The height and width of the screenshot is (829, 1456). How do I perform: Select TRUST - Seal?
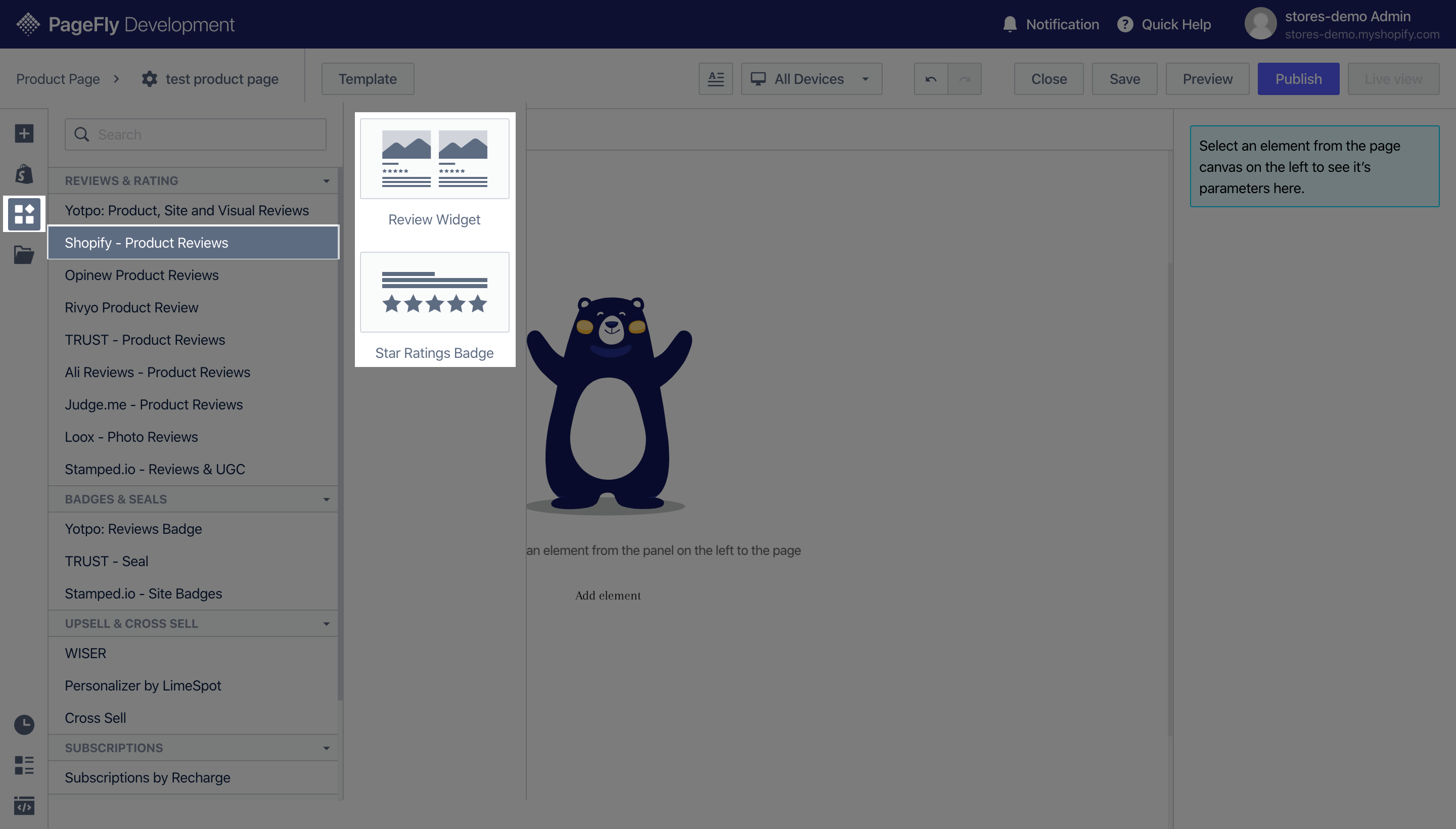point(193,562)
